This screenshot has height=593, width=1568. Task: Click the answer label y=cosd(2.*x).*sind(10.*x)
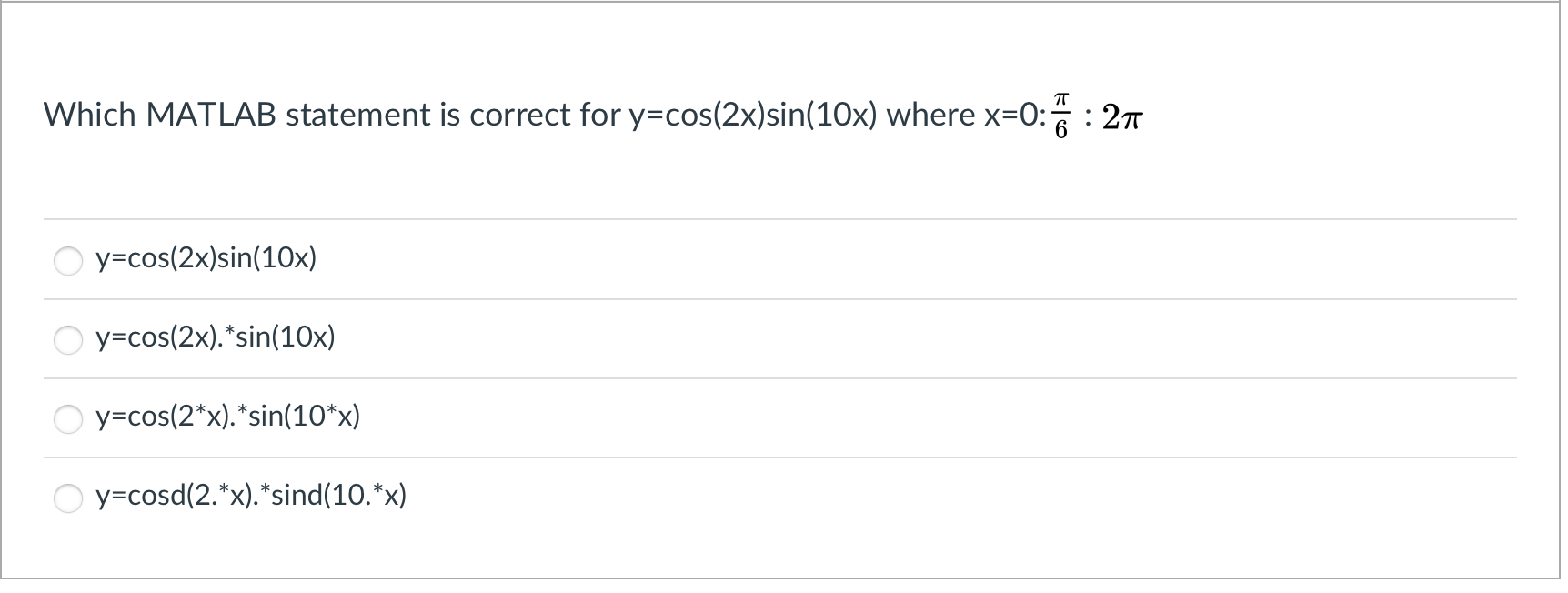pyautogui.click(x=251, y=497)
